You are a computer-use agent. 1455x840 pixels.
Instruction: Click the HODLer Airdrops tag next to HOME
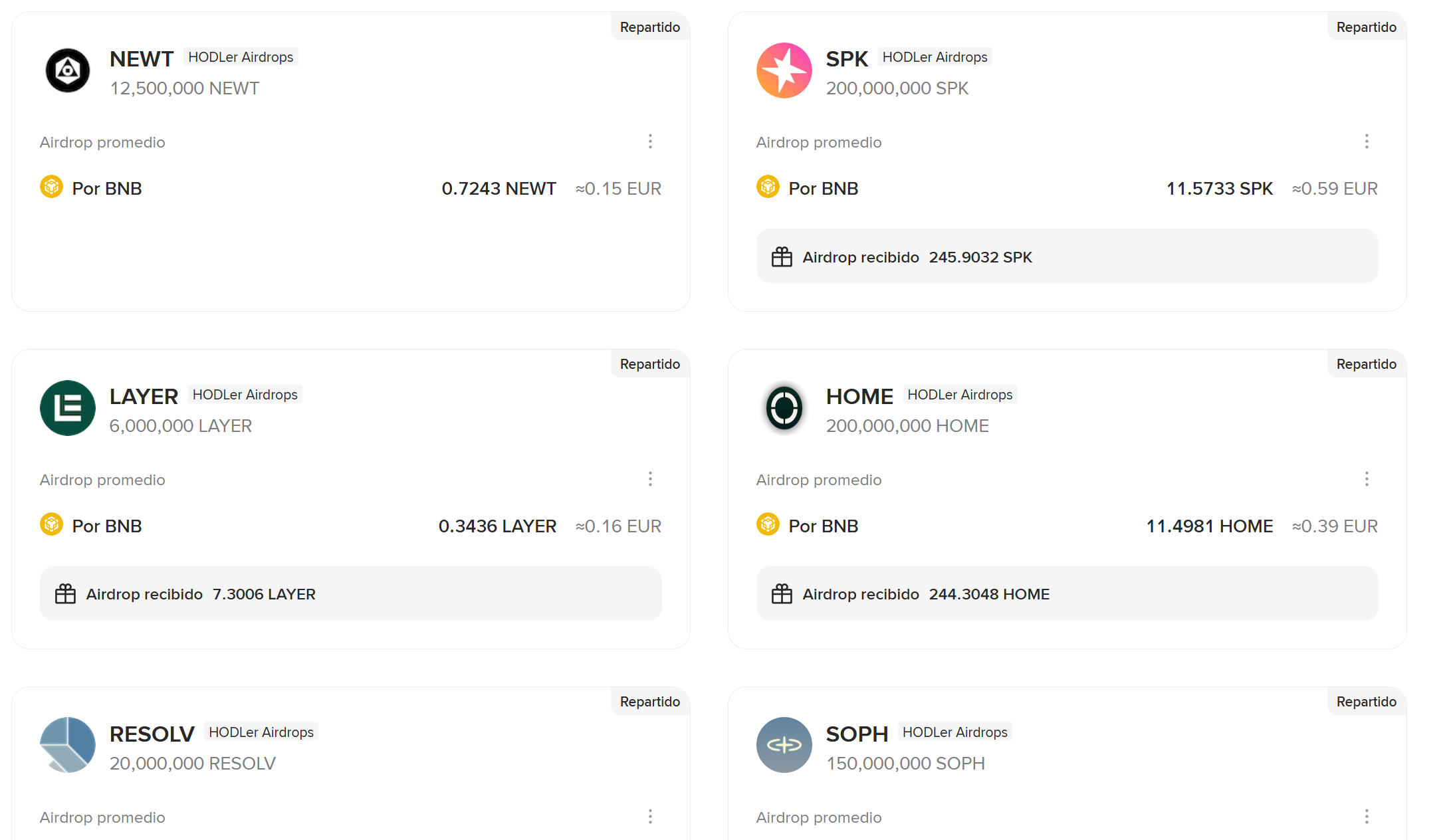tap(960, 395)
